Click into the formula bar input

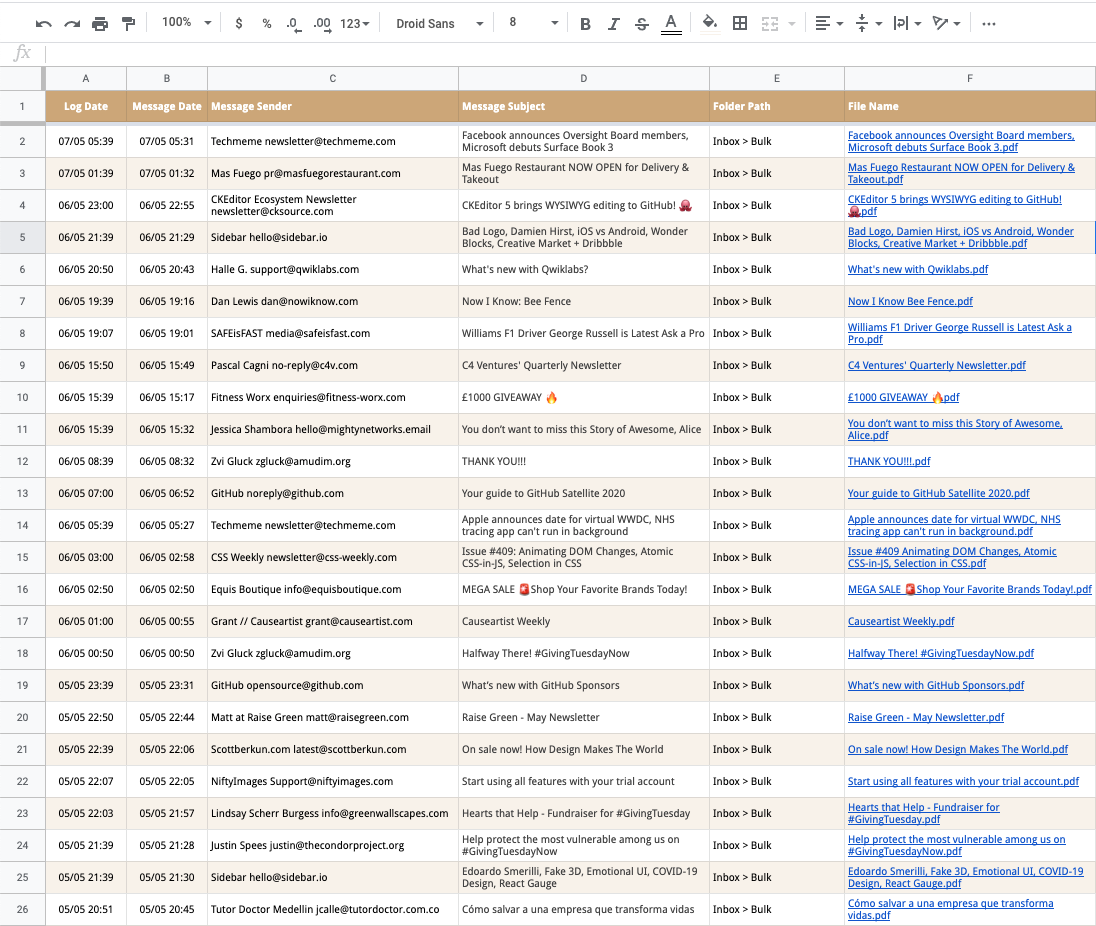click(x=570, y=53)
